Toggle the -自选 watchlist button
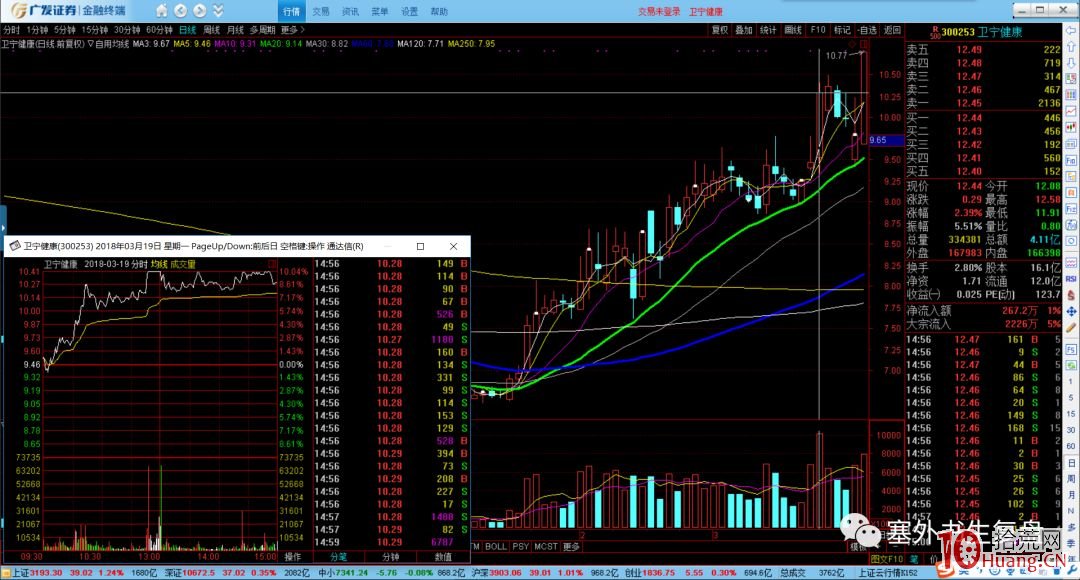This screenshot has height=580, width=1080. click(x=868, y=30)
